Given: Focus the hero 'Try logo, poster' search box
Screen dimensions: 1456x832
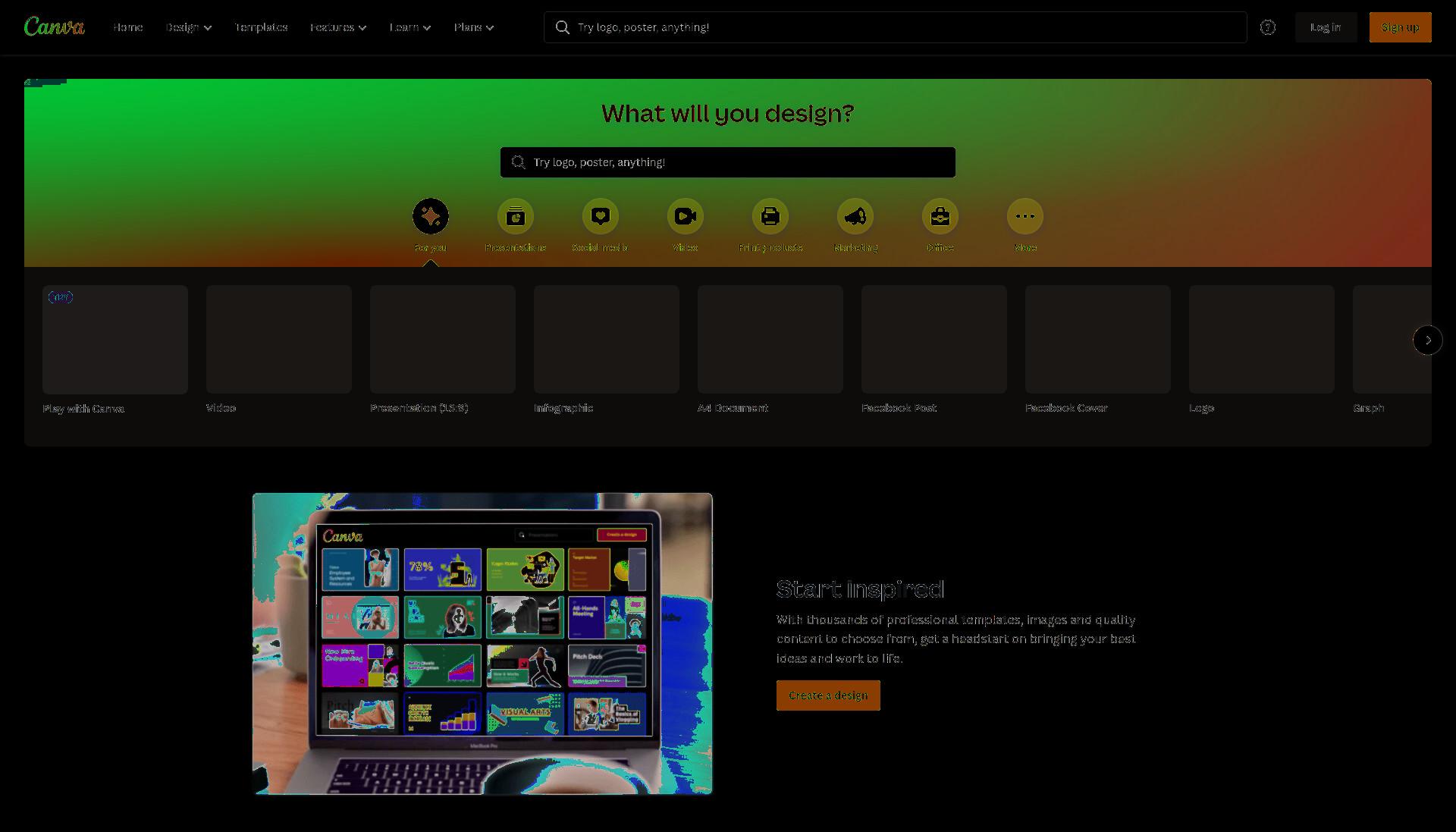Looking at the screenshot, I should point(728,162).
